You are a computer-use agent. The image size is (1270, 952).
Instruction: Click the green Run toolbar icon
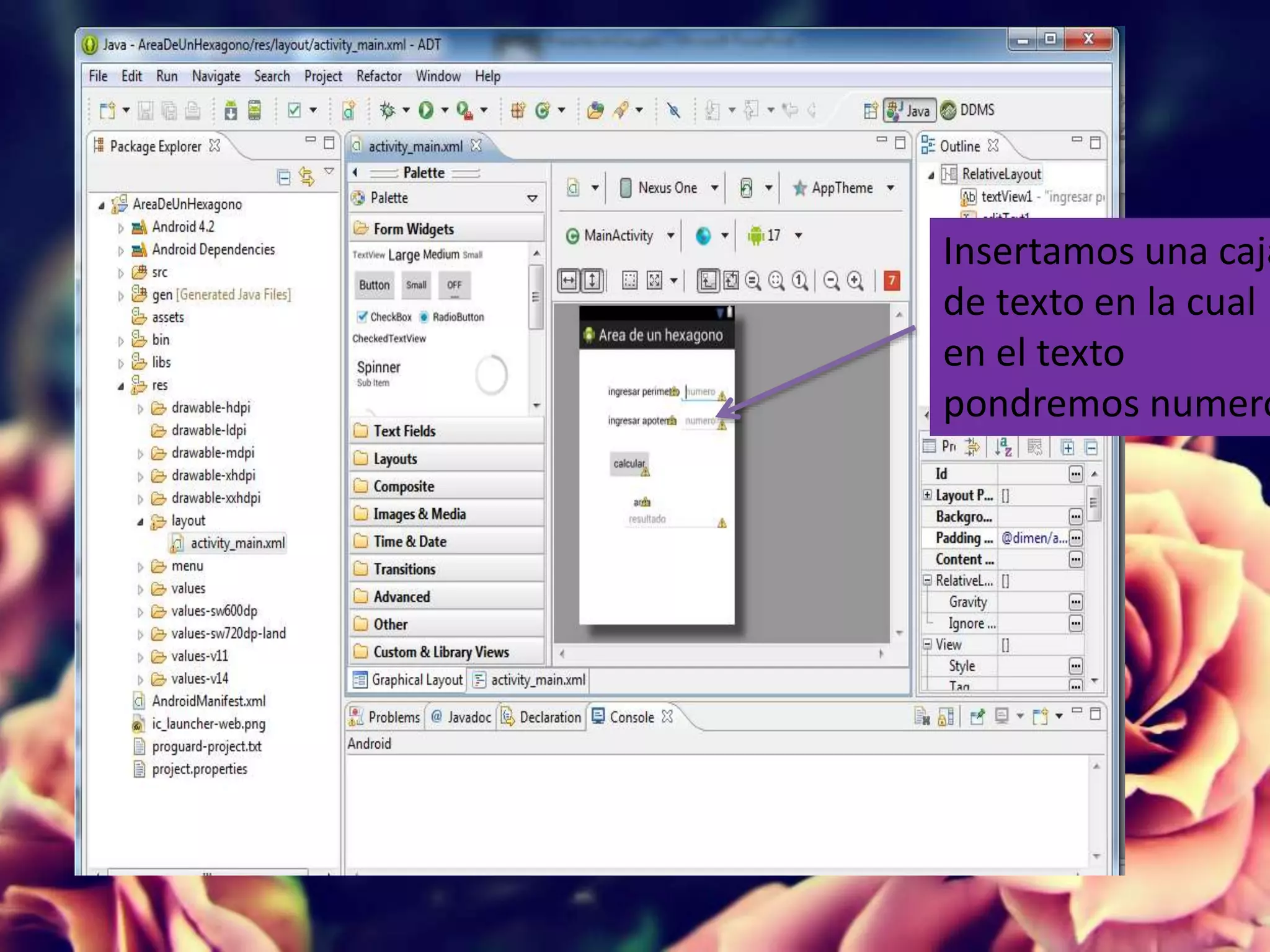click(x=425, y=110)
